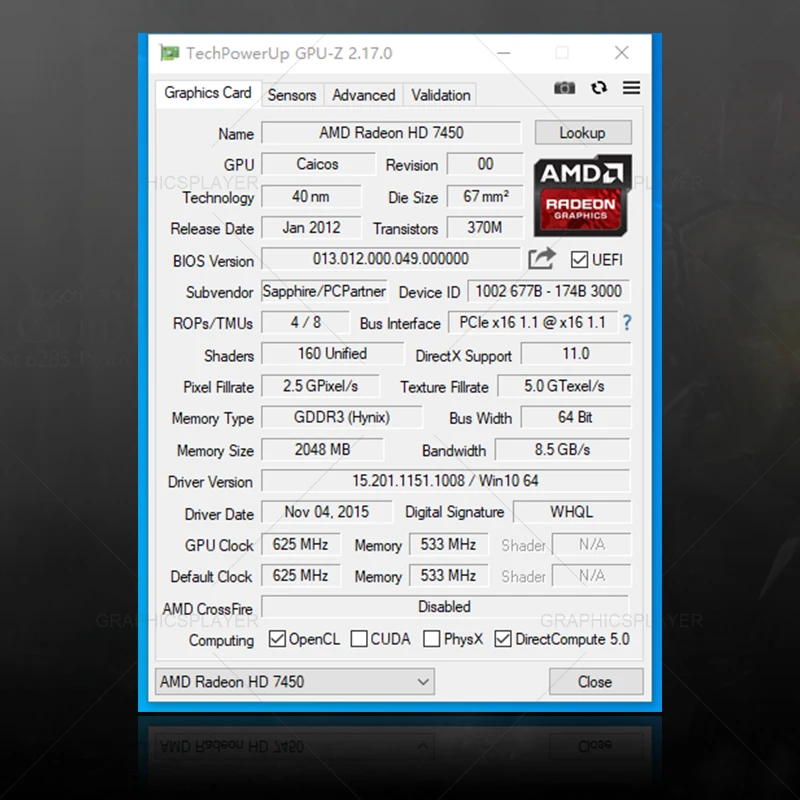Click the Memory field in GPU Clock row

click(x=448, y=544)
